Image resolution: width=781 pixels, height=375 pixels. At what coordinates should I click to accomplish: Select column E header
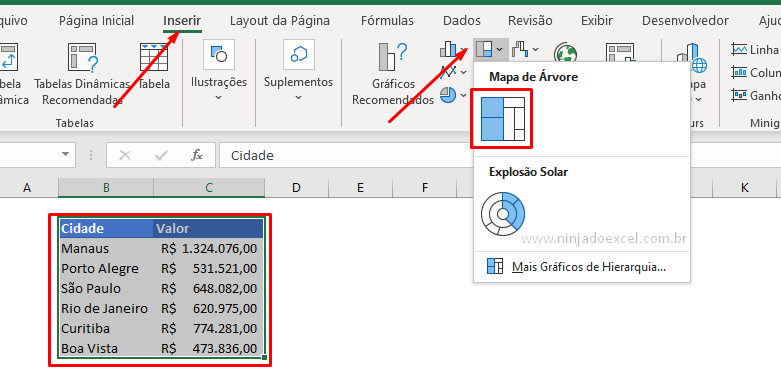tap(360, 188)
